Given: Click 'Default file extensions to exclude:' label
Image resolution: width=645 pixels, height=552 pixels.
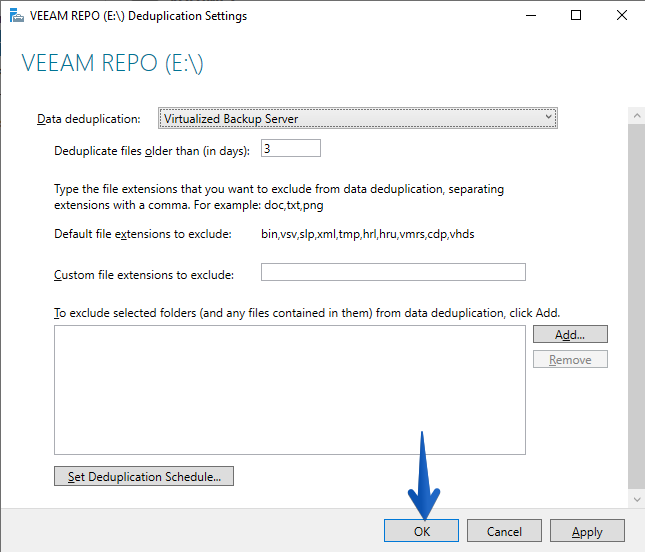Looking at the screenshot, I should [143, 234].
